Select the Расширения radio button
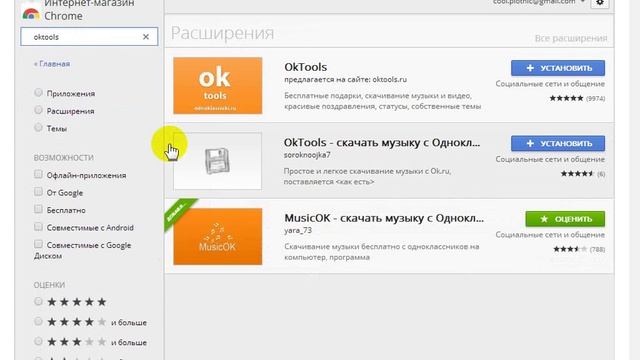The height and width of the screenshot is (360, 640). point(38,110)
